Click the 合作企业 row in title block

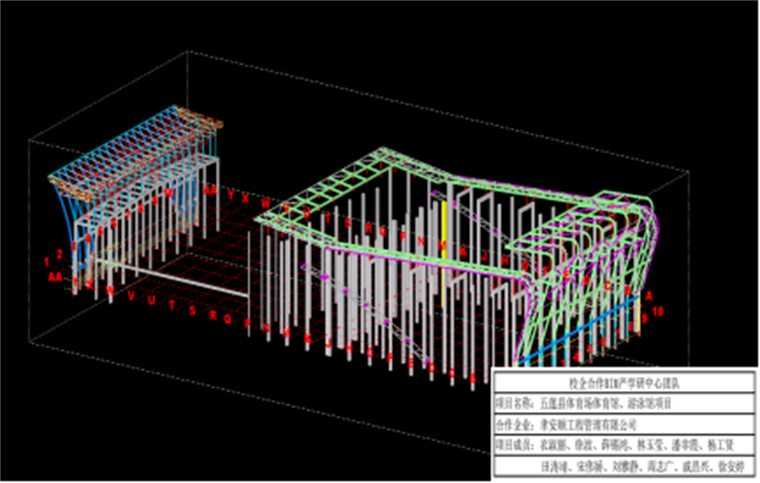[x=622, y=424]
